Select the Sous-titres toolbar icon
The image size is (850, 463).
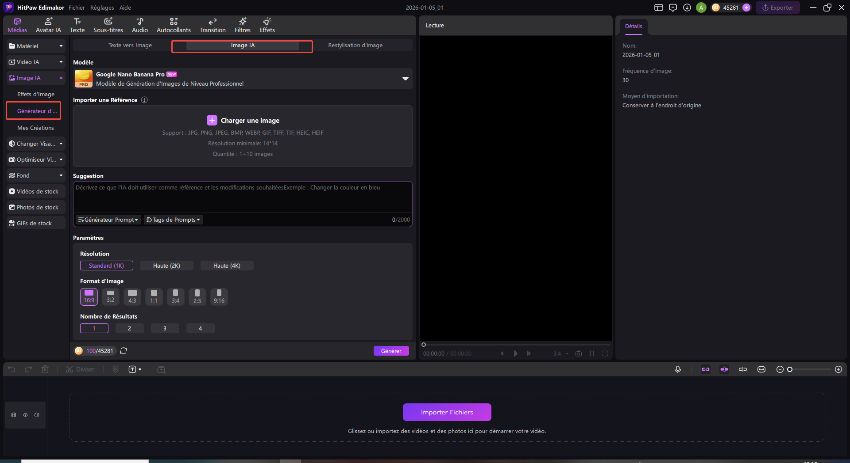105,24
